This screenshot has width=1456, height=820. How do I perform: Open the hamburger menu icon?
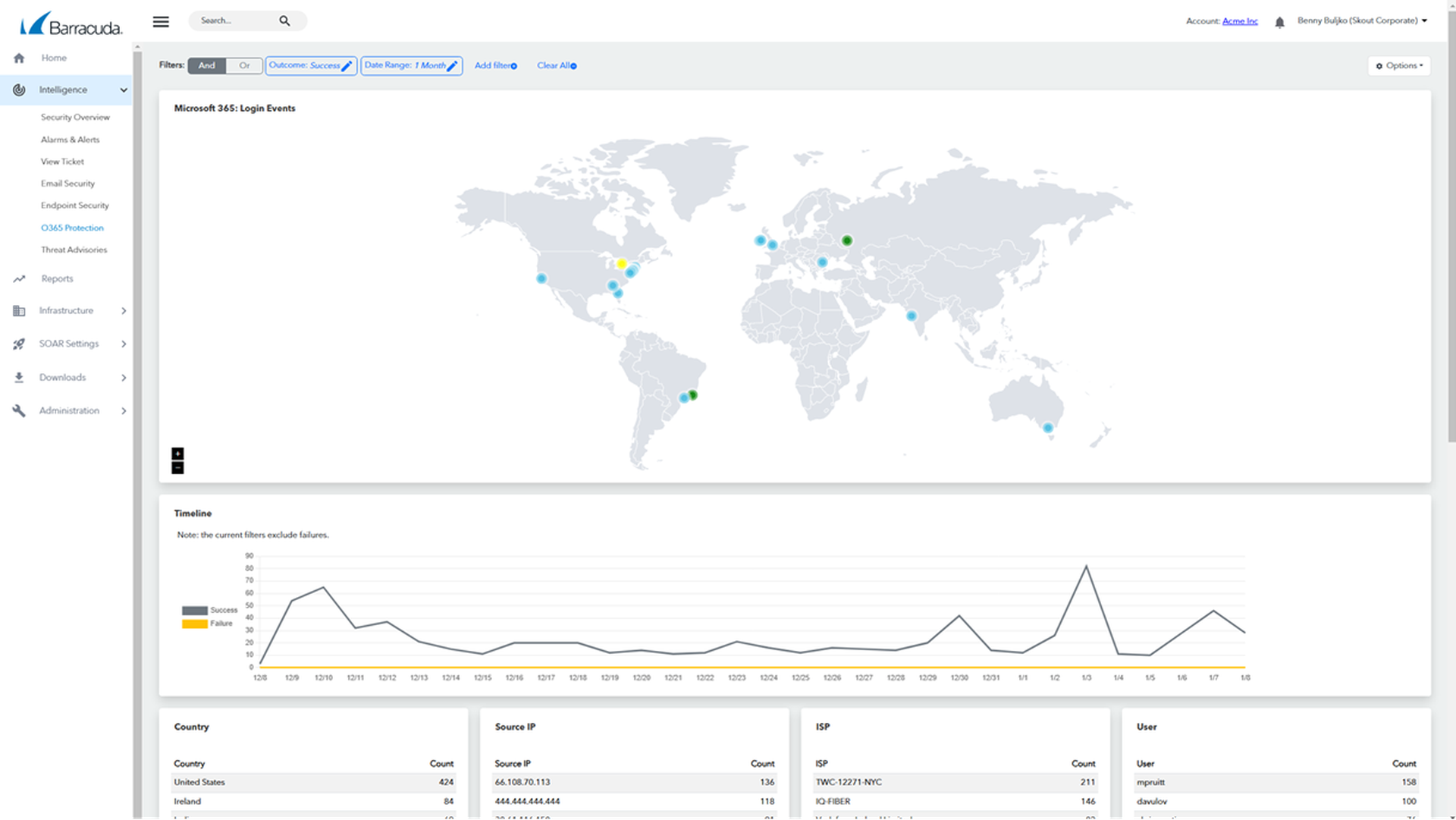[x=161, y=21]
